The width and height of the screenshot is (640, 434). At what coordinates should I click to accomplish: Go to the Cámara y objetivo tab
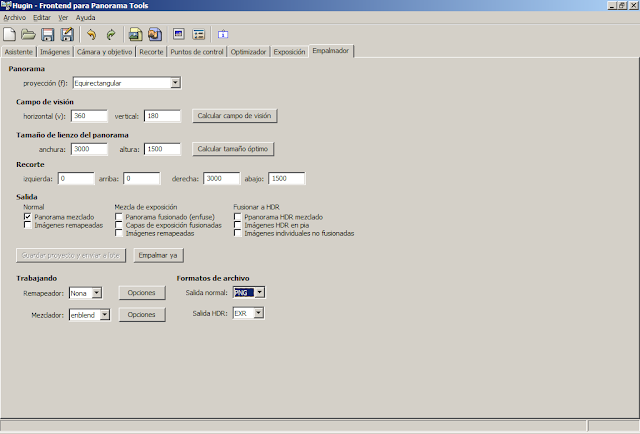coord(104,52)
